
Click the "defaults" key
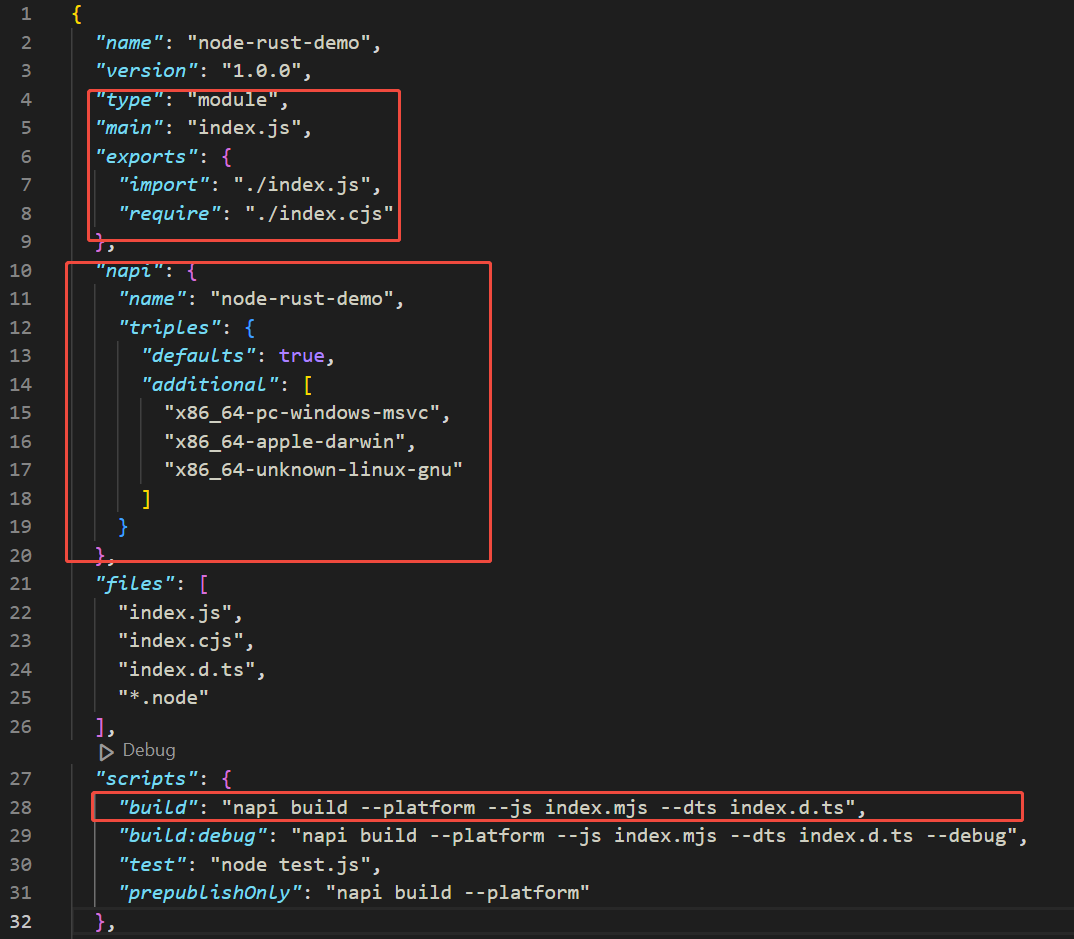(198, 355)
